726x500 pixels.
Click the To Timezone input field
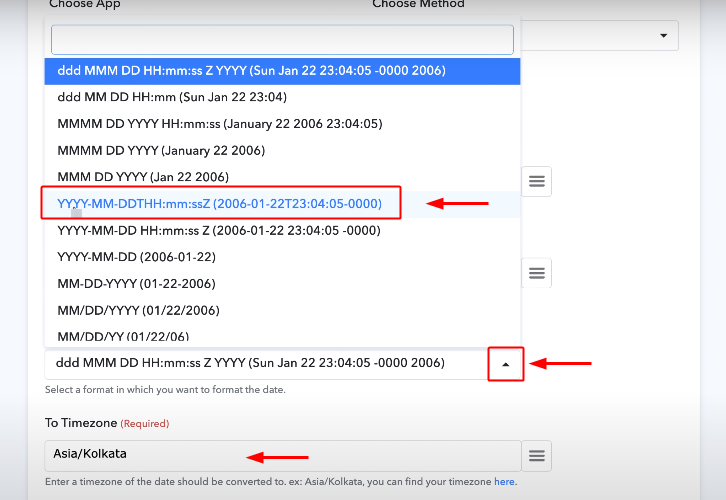(x=283, y=456)
